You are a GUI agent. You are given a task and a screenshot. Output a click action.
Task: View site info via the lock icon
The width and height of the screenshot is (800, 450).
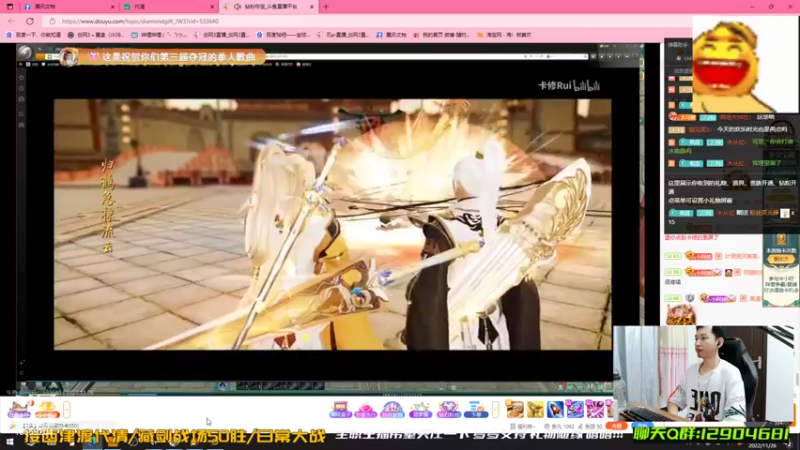(x=52, y=21)
